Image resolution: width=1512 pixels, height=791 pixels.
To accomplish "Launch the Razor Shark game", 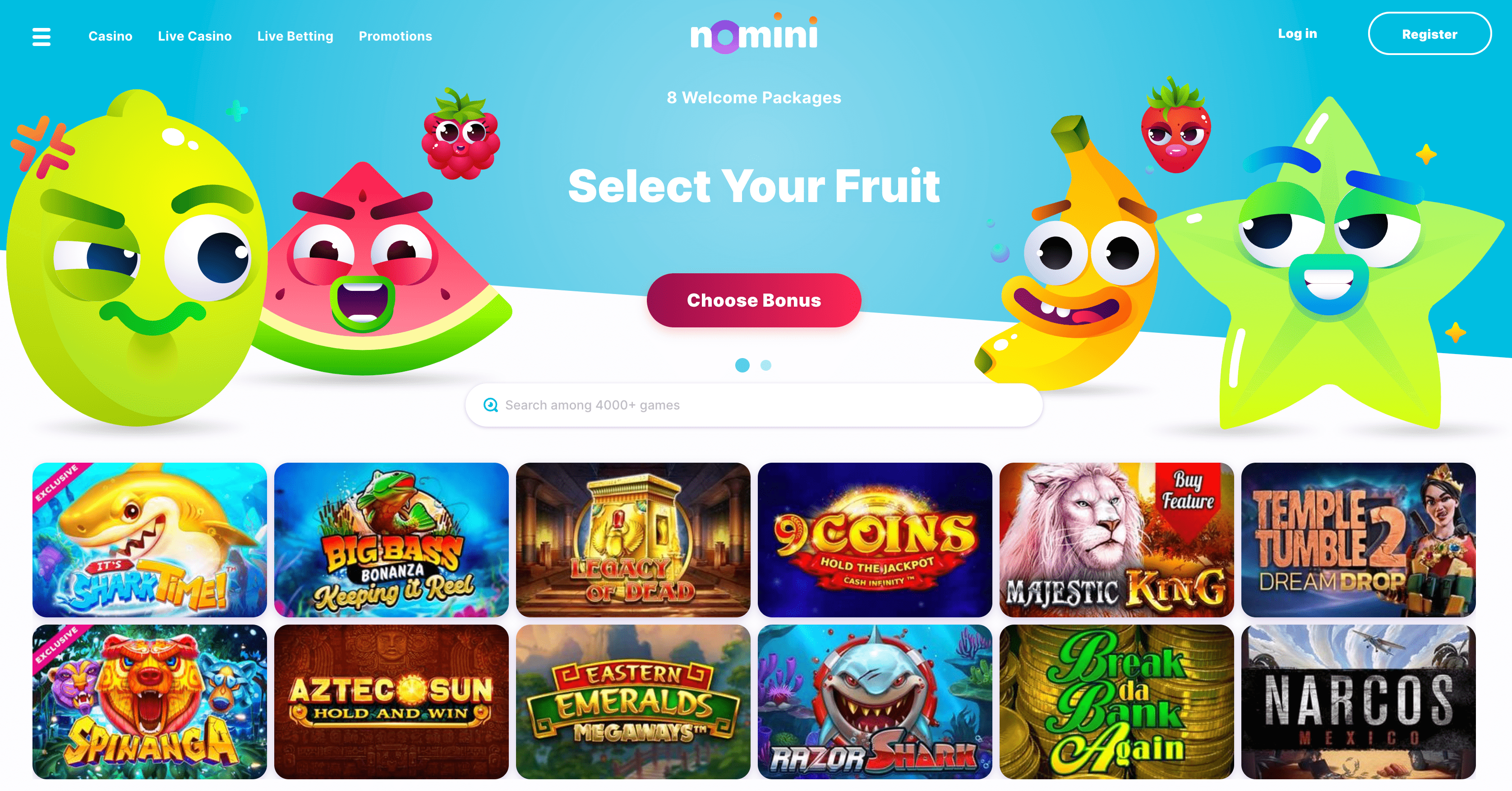I will coord(875,702).
